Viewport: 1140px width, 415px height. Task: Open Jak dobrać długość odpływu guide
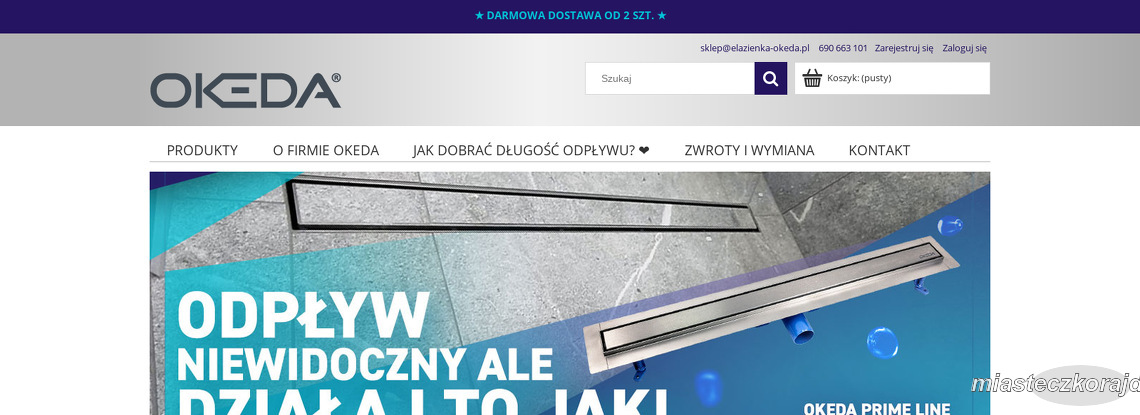point(531,150)
